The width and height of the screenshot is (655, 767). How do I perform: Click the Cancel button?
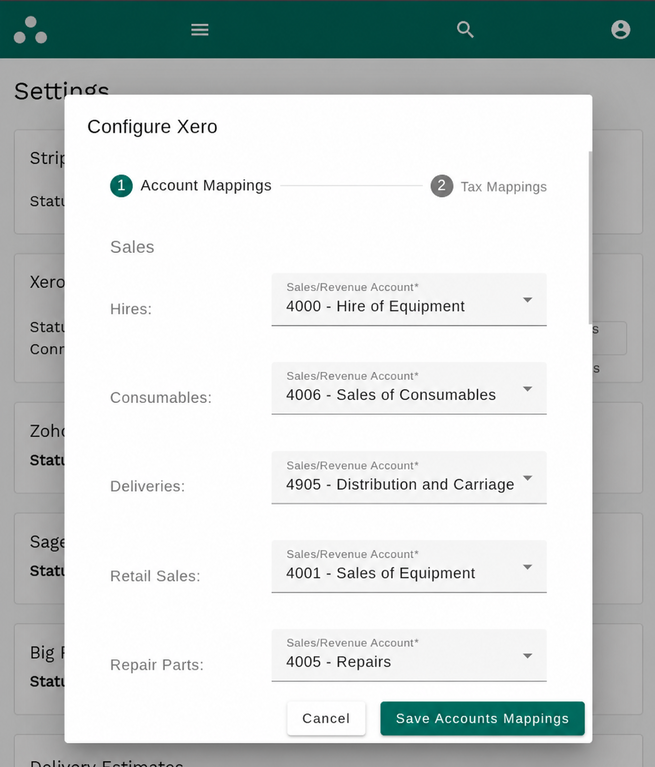[x=326, y=718]
